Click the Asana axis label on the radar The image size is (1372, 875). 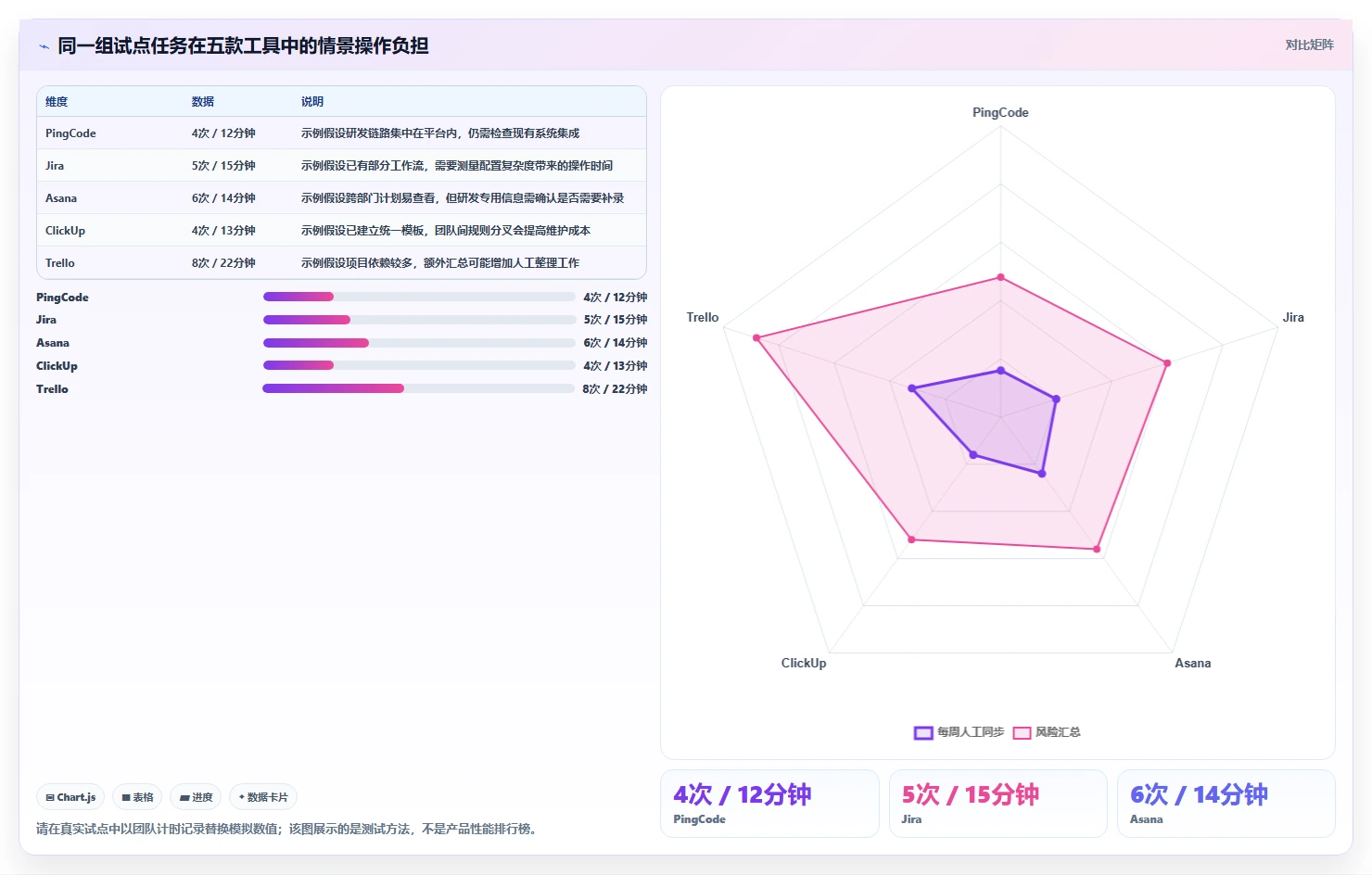pyautogui.click(x=1193, y=663)
